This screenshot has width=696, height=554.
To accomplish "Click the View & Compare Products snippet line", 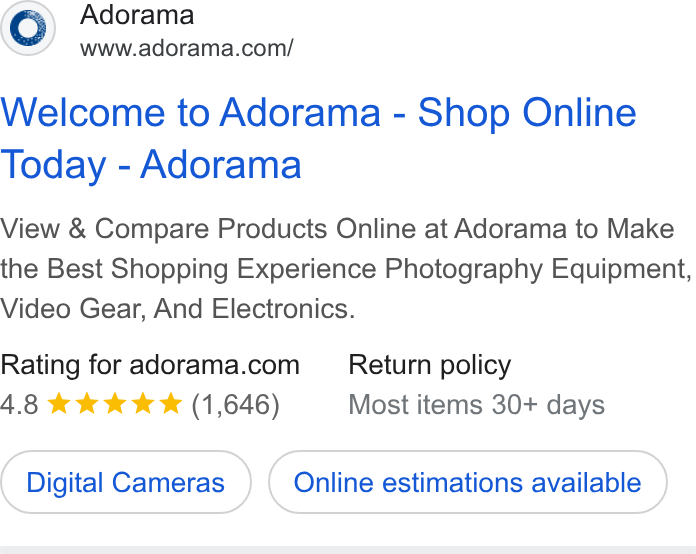I will point(337,229).
